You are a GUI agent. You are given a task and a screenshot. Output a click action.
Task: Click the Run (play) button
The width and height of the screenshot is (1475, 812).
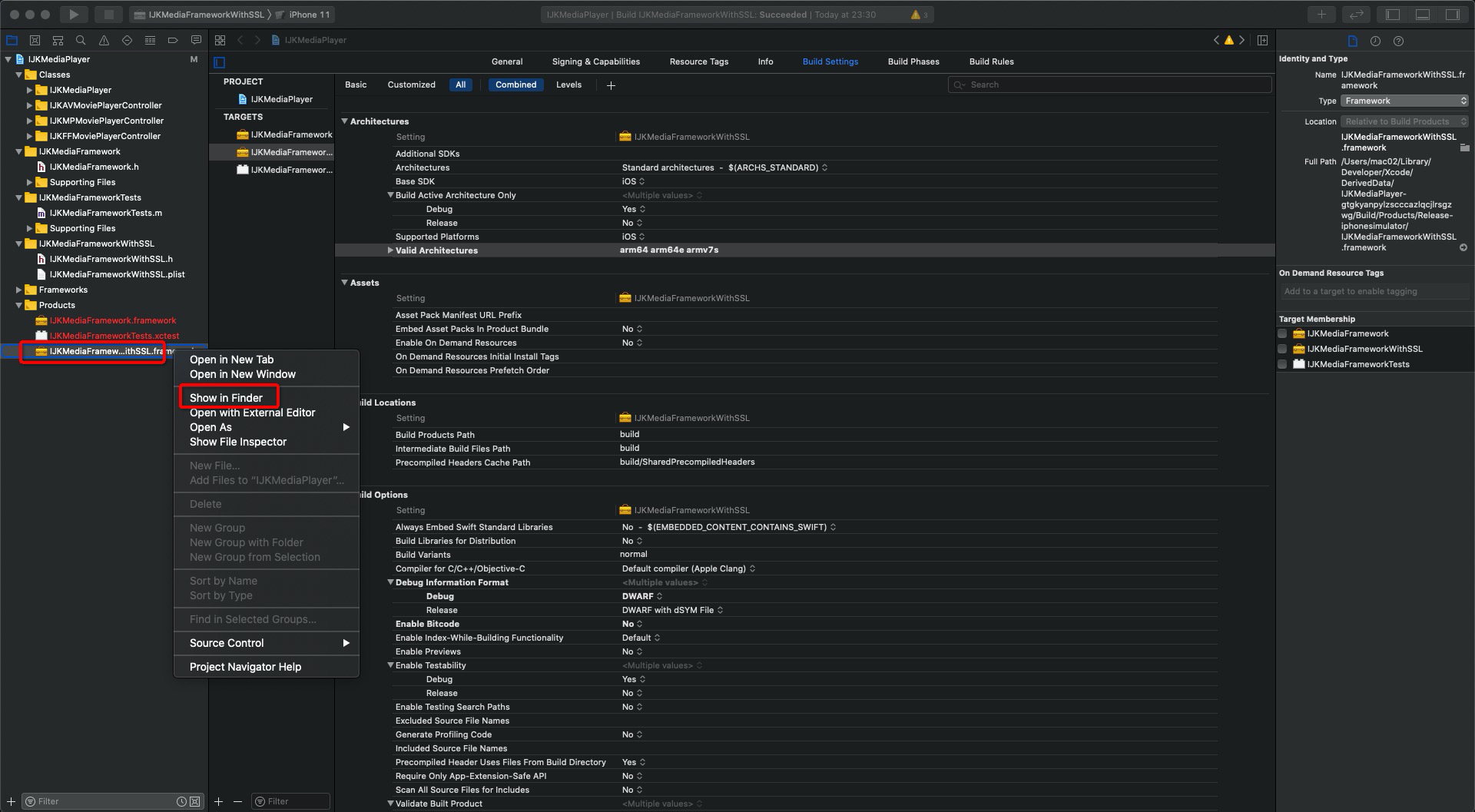pyautogui.click(x=74, y=15)
